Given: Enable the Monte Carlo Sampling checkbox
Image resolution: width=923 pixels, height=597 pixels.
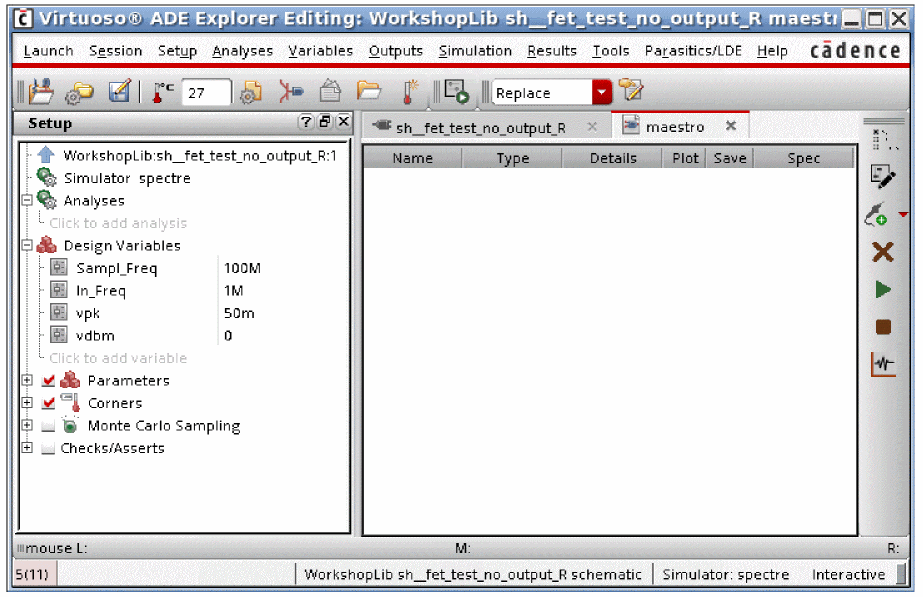Looking at the screenshot, I should click(49, 426).
